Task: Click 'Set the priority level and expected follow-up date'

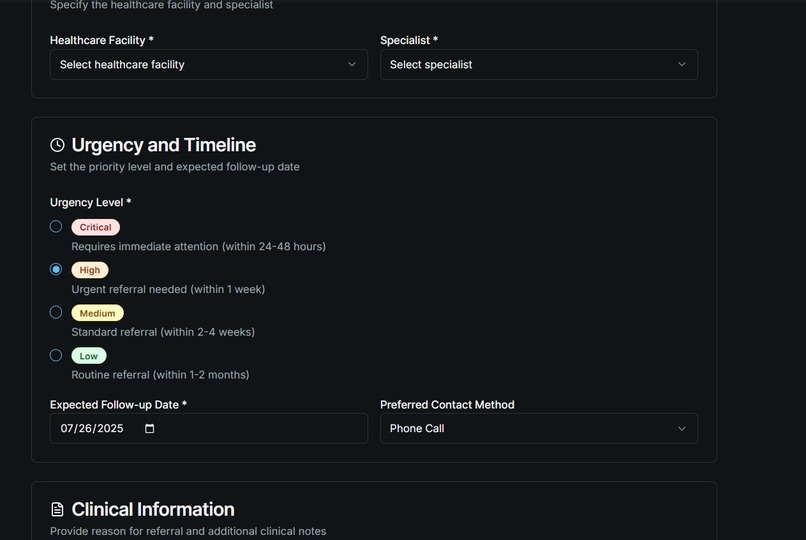Action: point(175,167)
